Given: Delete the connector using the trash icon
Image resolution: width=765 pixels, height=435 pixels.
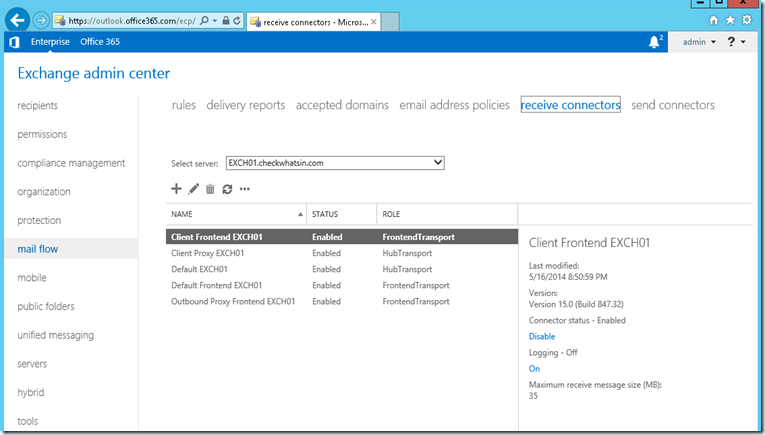Looking at the screenshot, I should pyautogui.click(x=210, y=189).
